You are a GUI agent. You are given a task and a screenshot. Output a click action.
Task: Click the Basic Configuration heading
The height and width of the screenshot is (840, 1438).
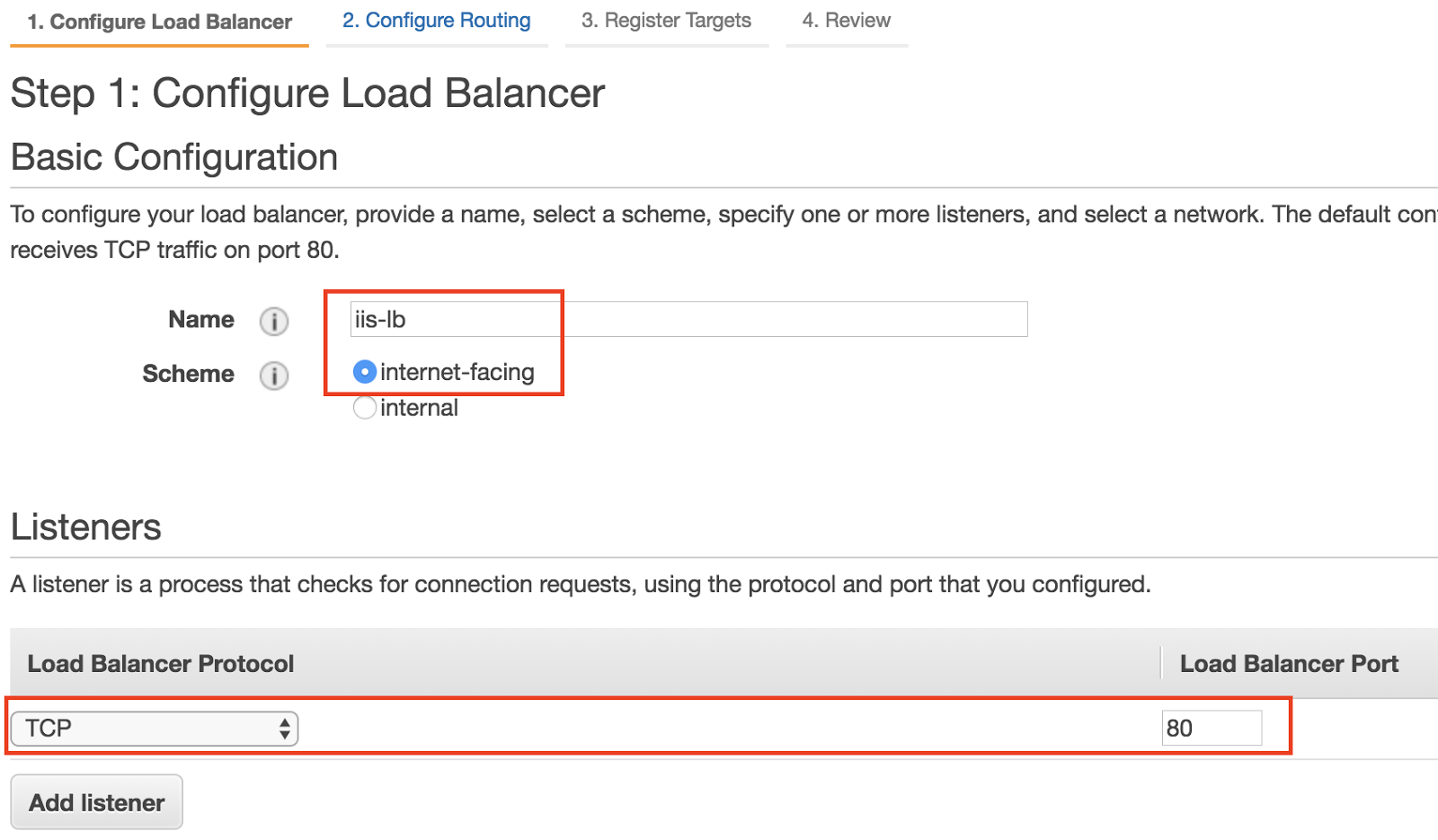(x=174, y=157)
